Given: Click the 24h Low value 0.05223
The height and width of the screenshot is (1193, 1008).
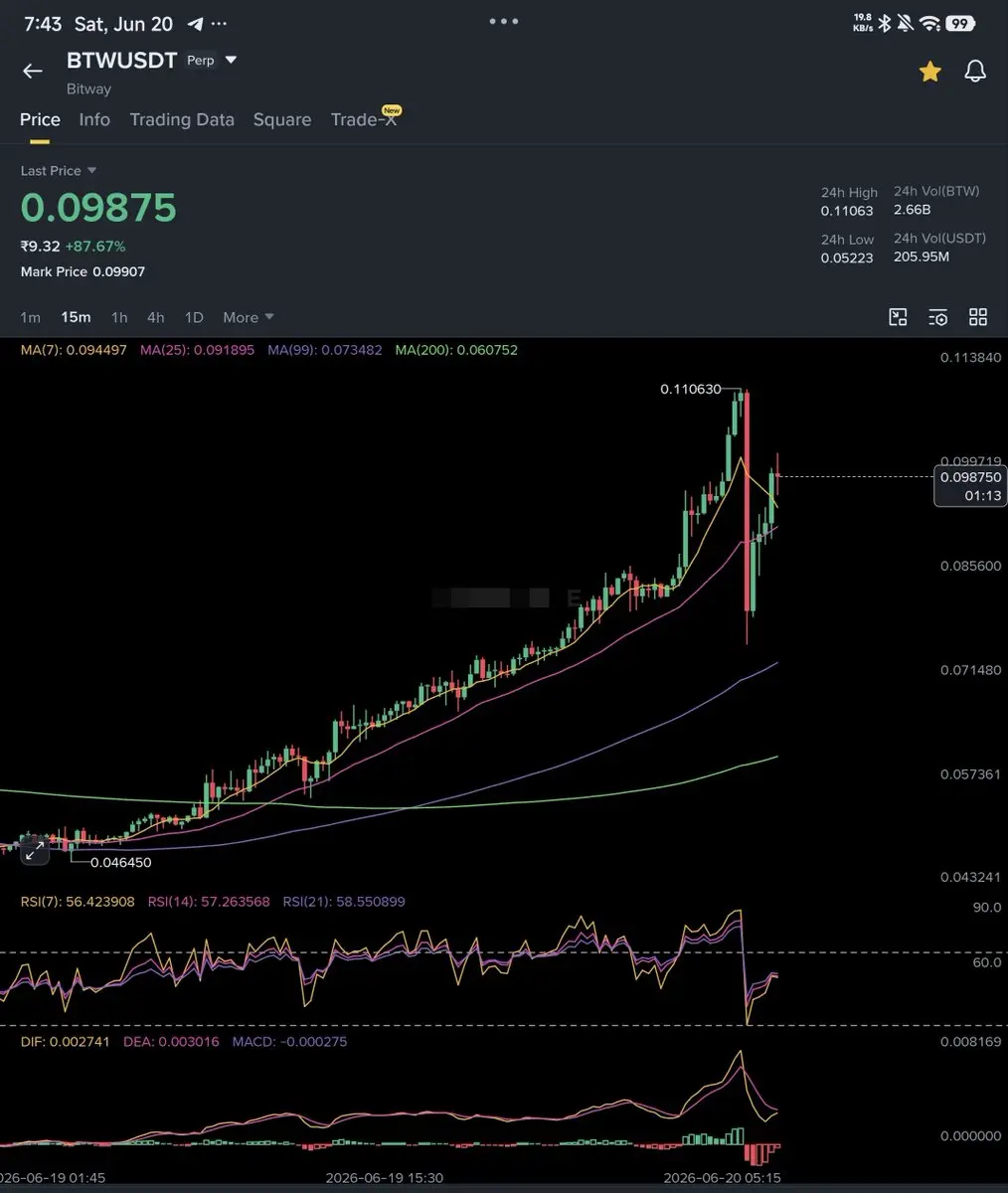Looking at the screenshot, I should click(847, 257).
